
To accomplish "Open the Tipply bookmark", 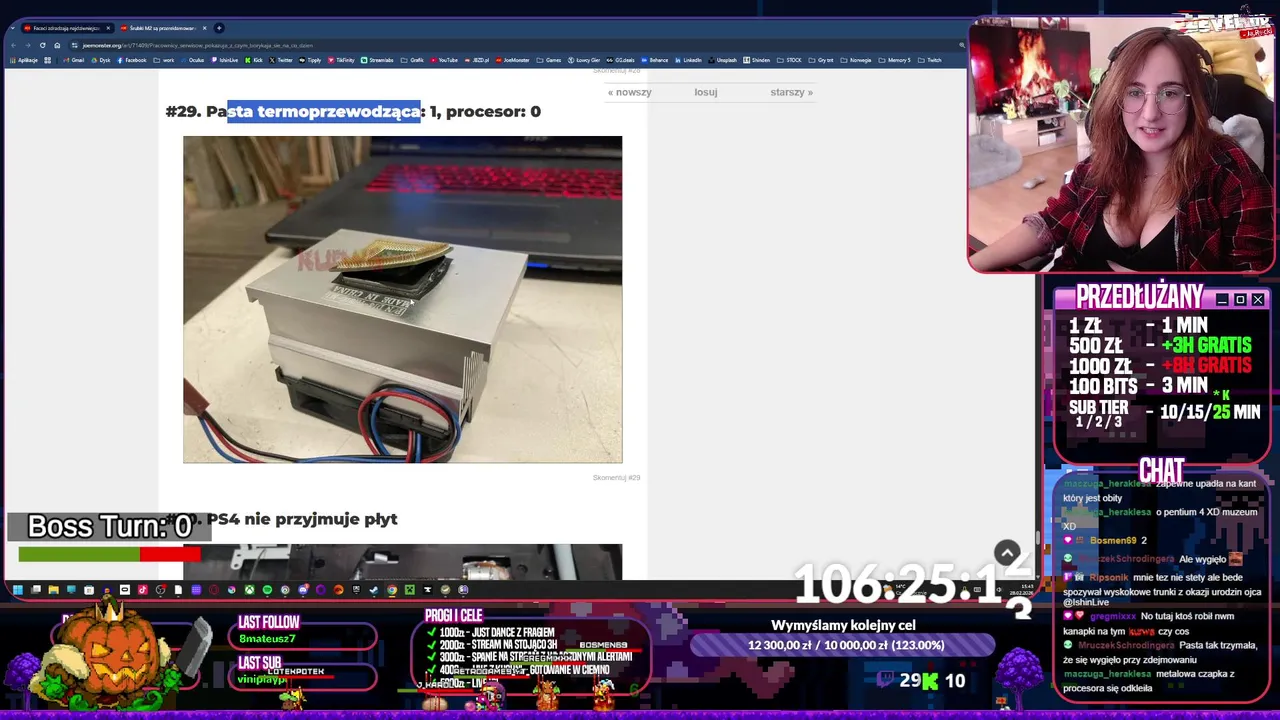I will (x=309, y=60).
